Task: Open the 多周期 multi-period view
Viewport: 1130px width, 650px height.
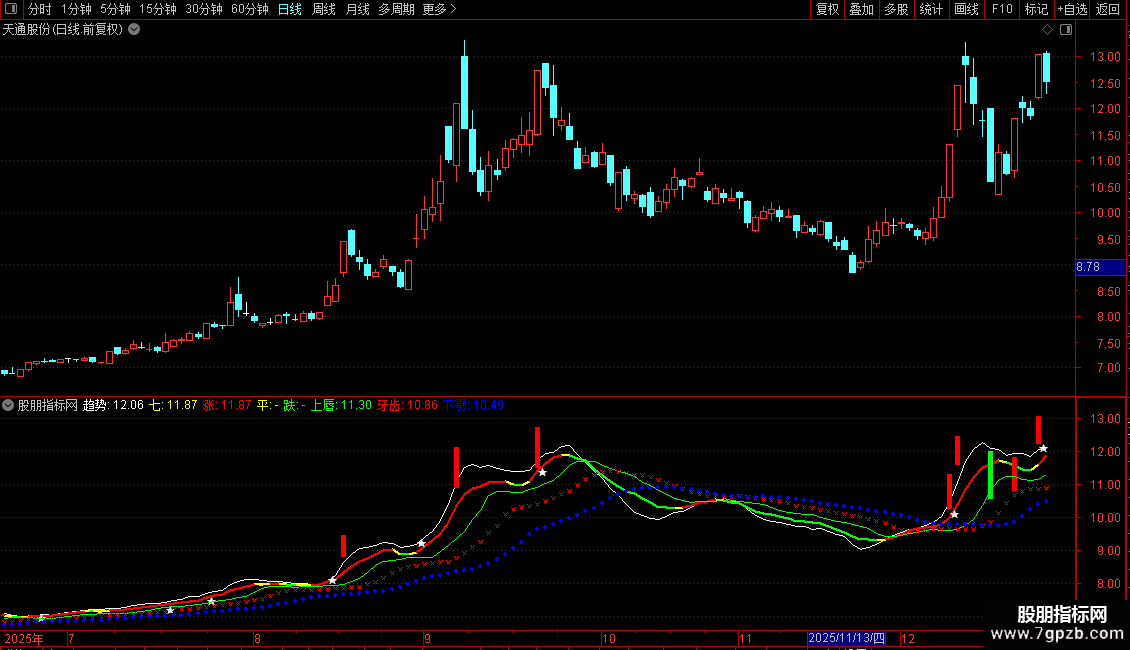Action: [396, 9]
